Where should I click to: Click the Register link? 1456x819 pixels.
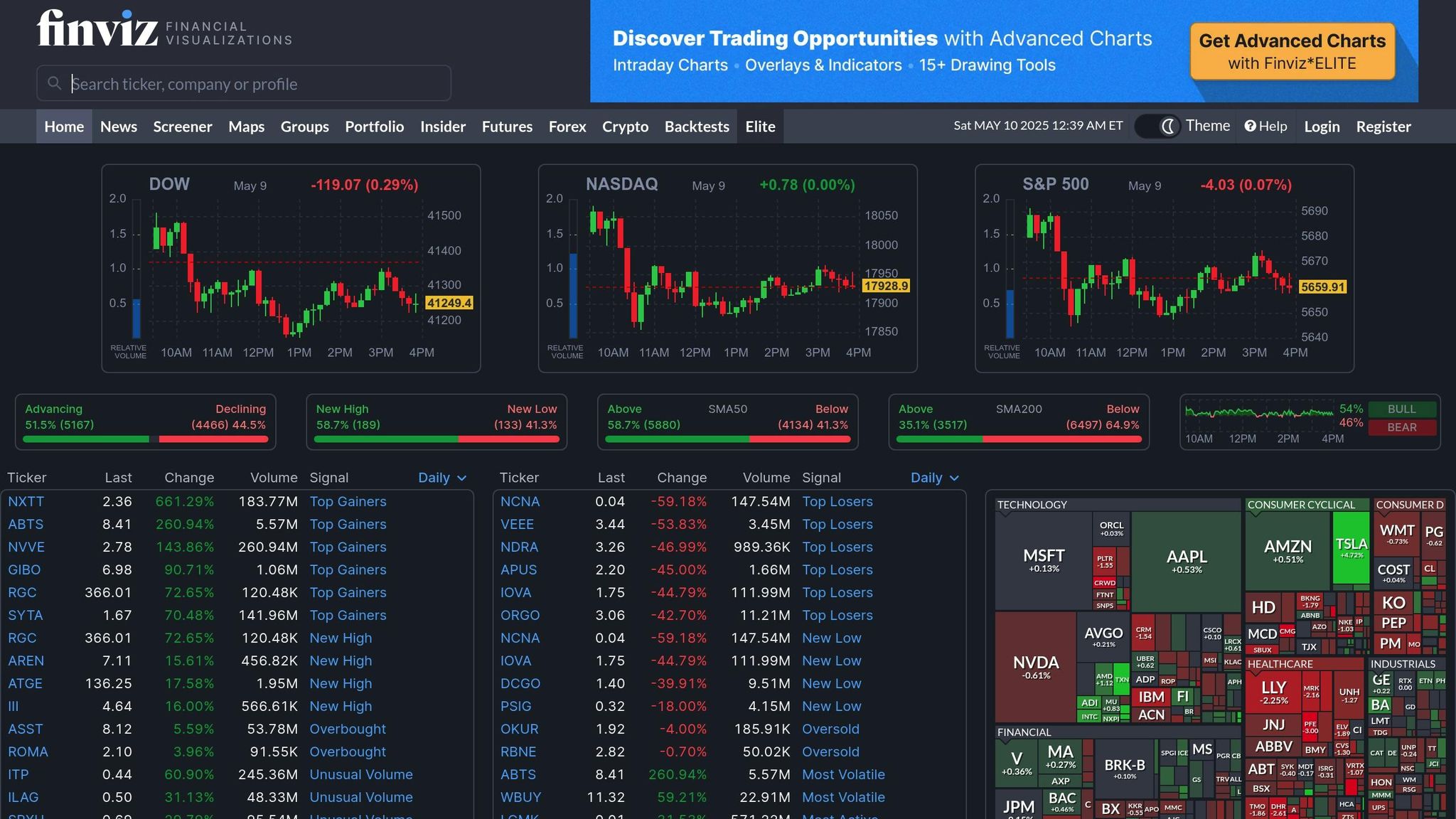pos(1383,127)
